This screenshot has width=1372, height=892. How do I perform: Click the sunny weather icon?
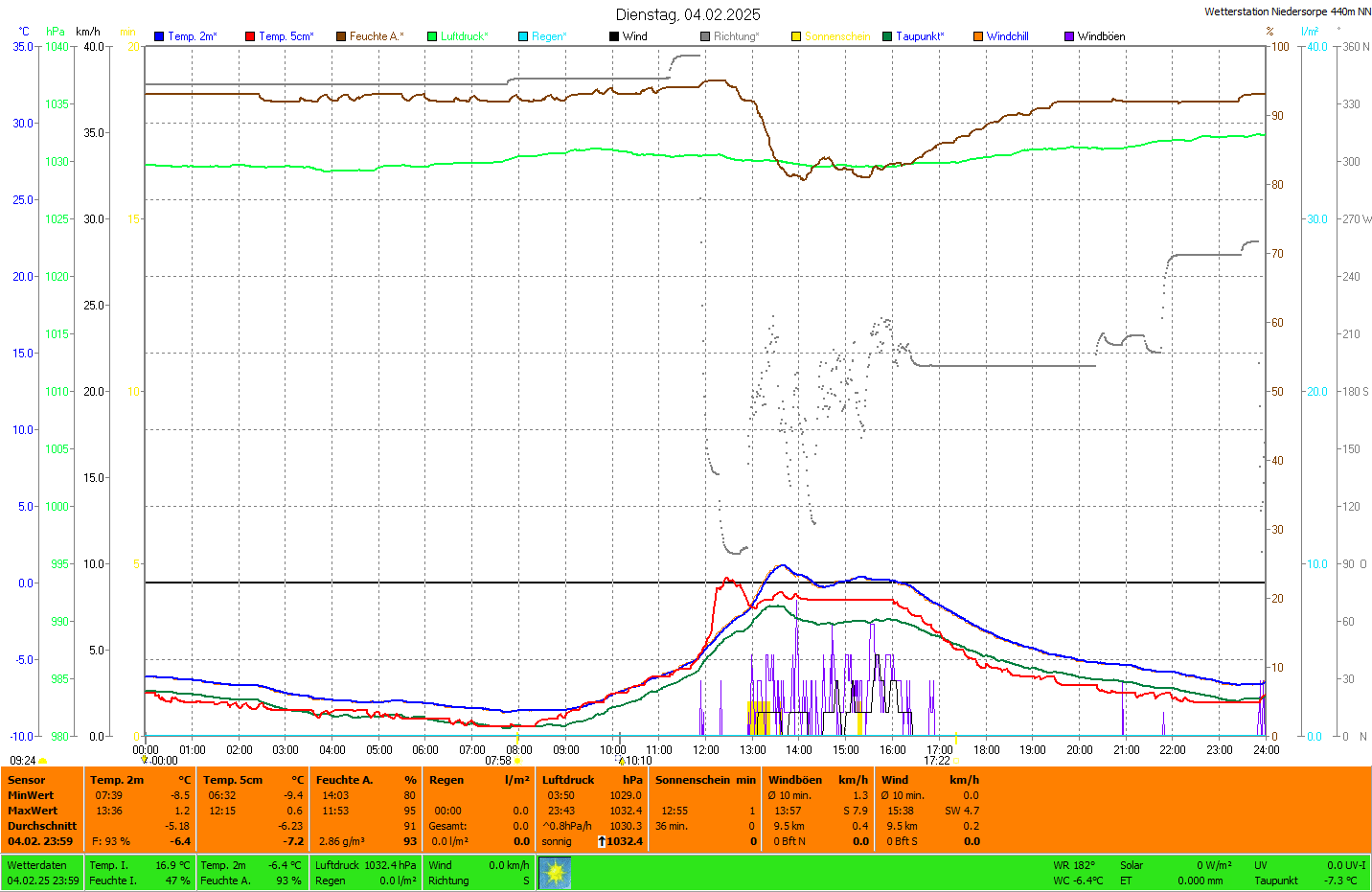point(555,873)
